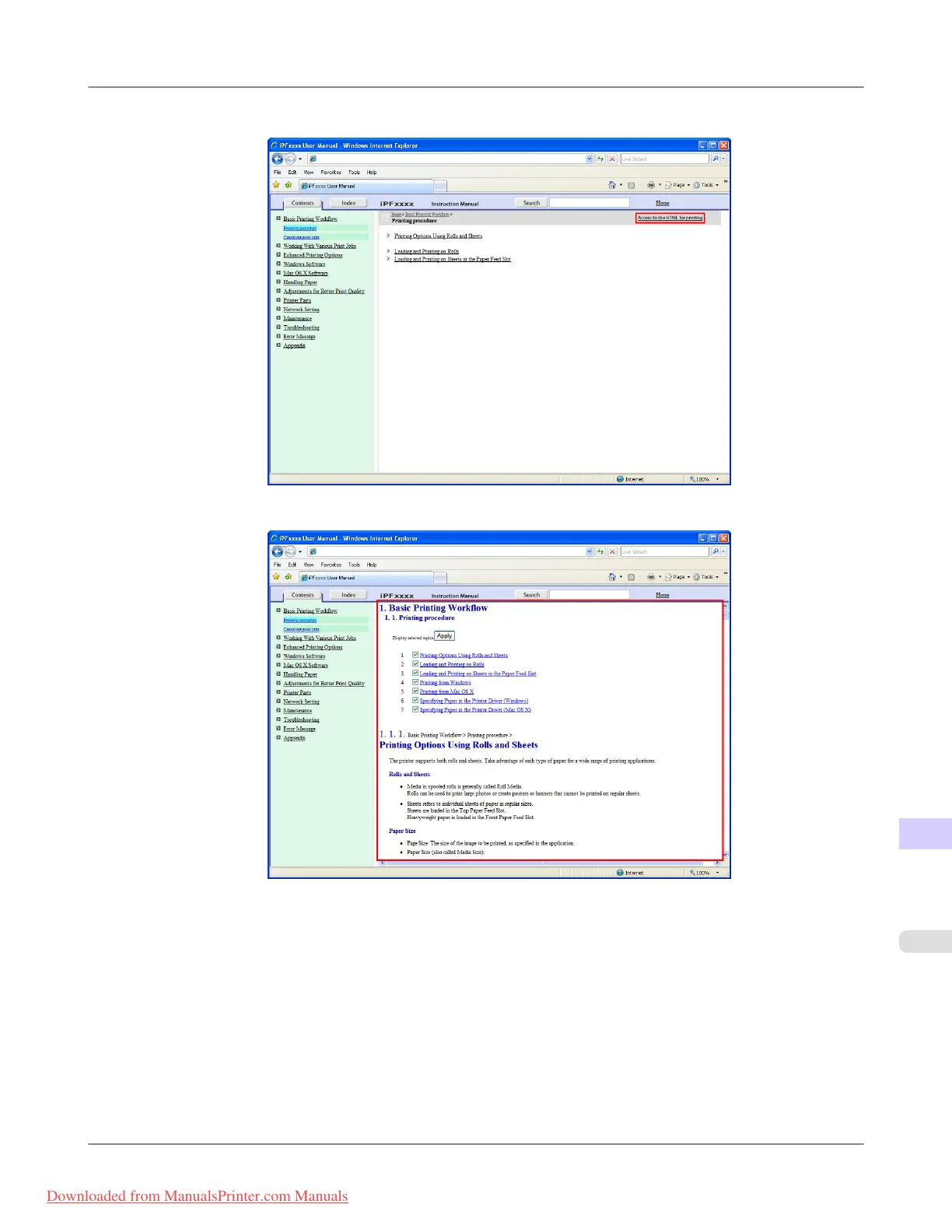Click 'Cancelling print jobs' in upper window sidebar
This screenshot has height=1232, width=952.
(x=301, y=237)
